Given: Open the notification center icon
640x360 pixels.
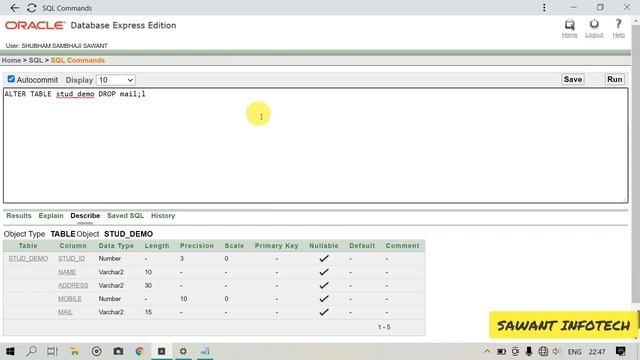Looking at the screenshot, I should click(620, 351).
